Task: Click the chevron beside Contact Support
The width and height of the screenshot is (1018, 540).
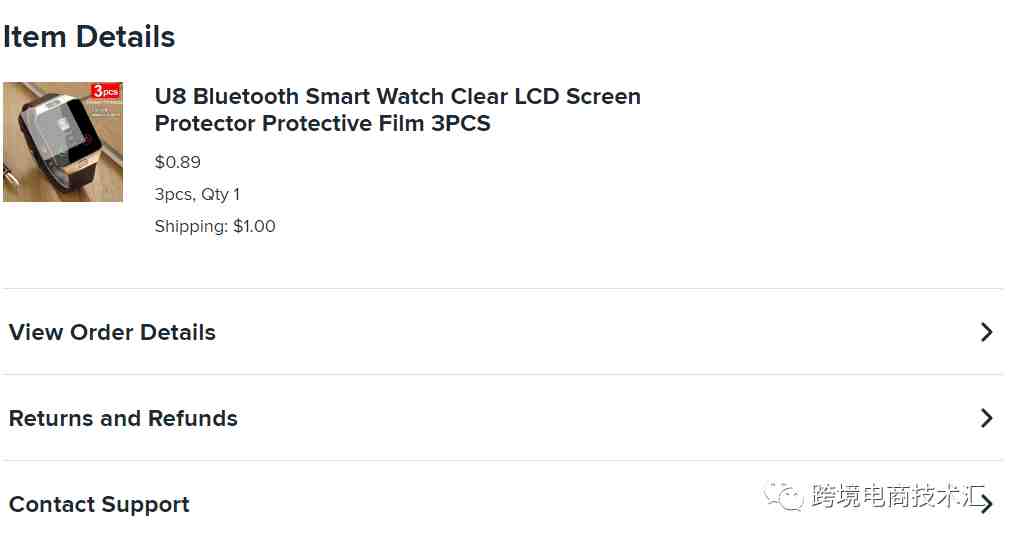Action: pyautogui.click(x=987, y=504)
